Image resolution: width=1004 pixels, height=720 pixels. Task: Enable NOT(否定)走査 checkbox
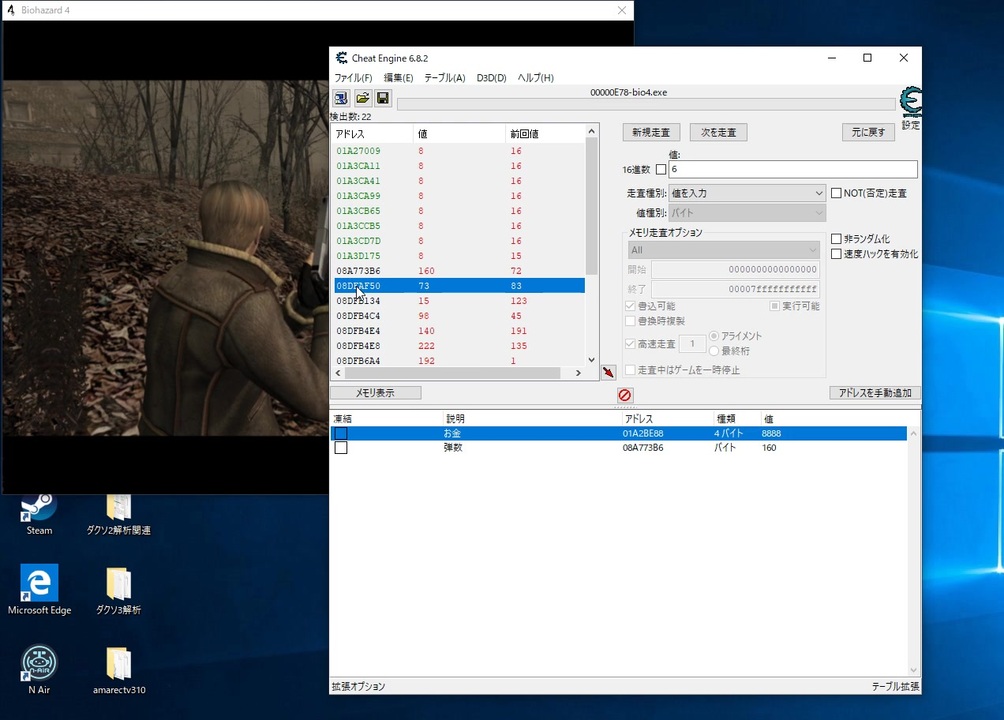836,193
